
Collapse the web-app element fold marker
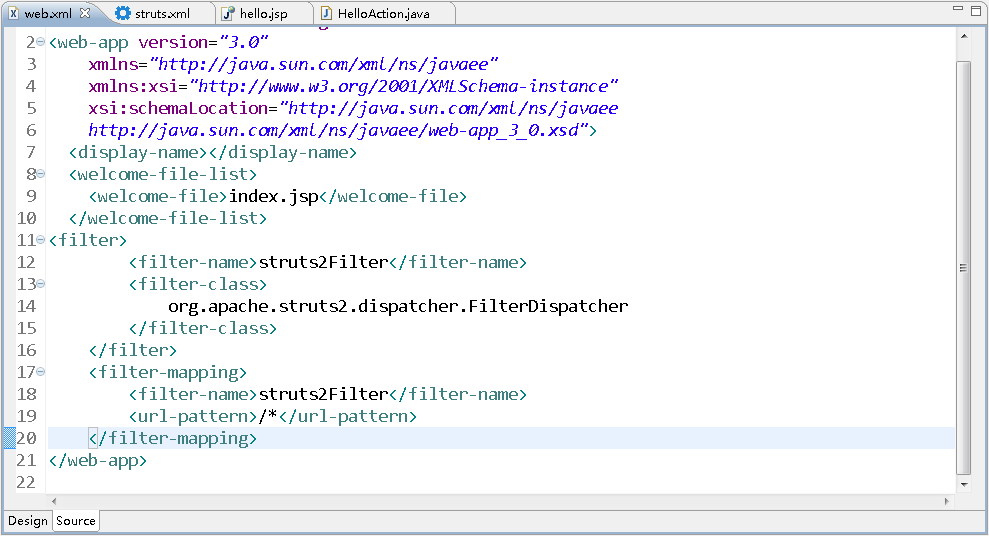coord(41,42)
